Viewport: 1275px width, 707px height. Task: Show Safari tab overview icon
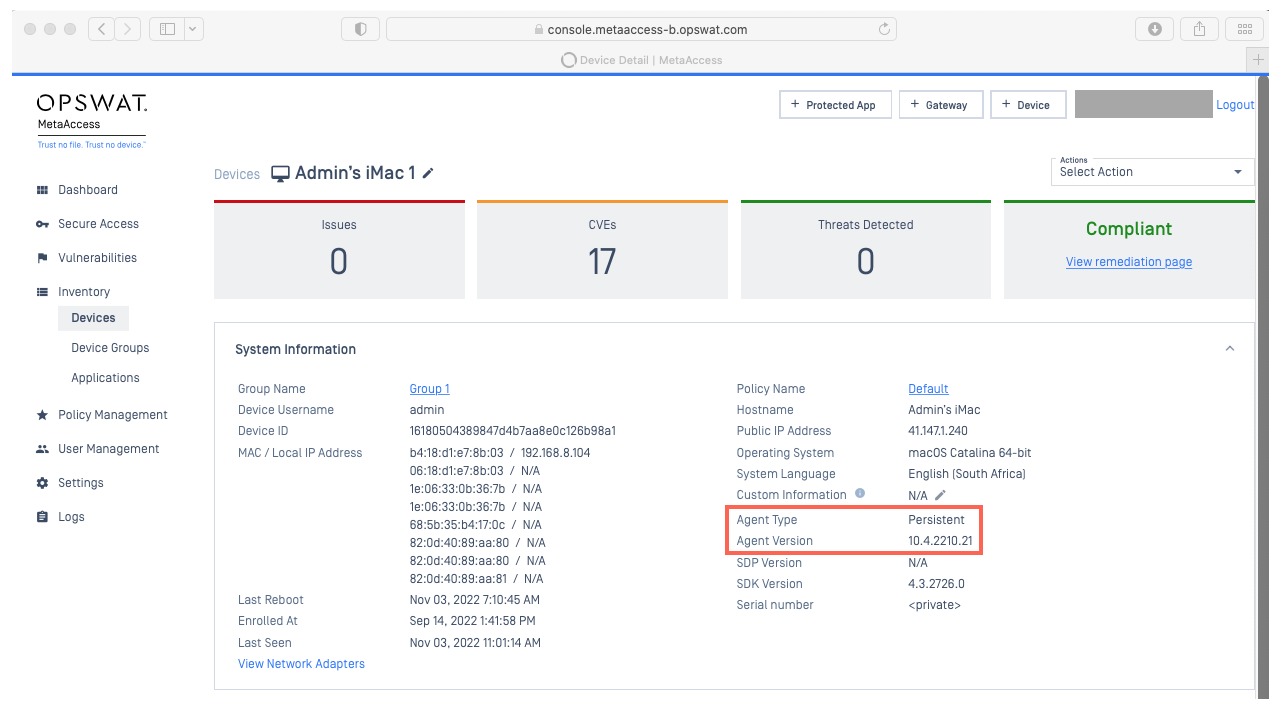tap(1244, 29)
